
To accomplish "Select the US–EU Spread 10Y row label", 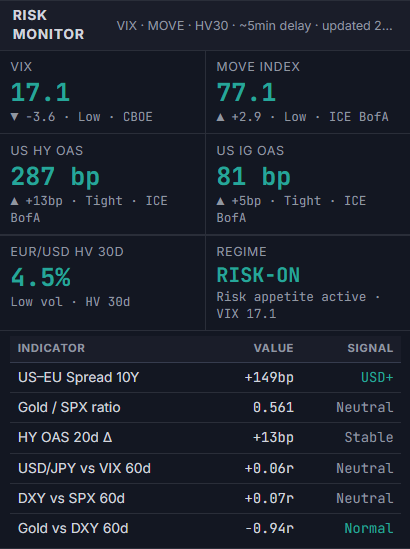I will coord(78,377).
